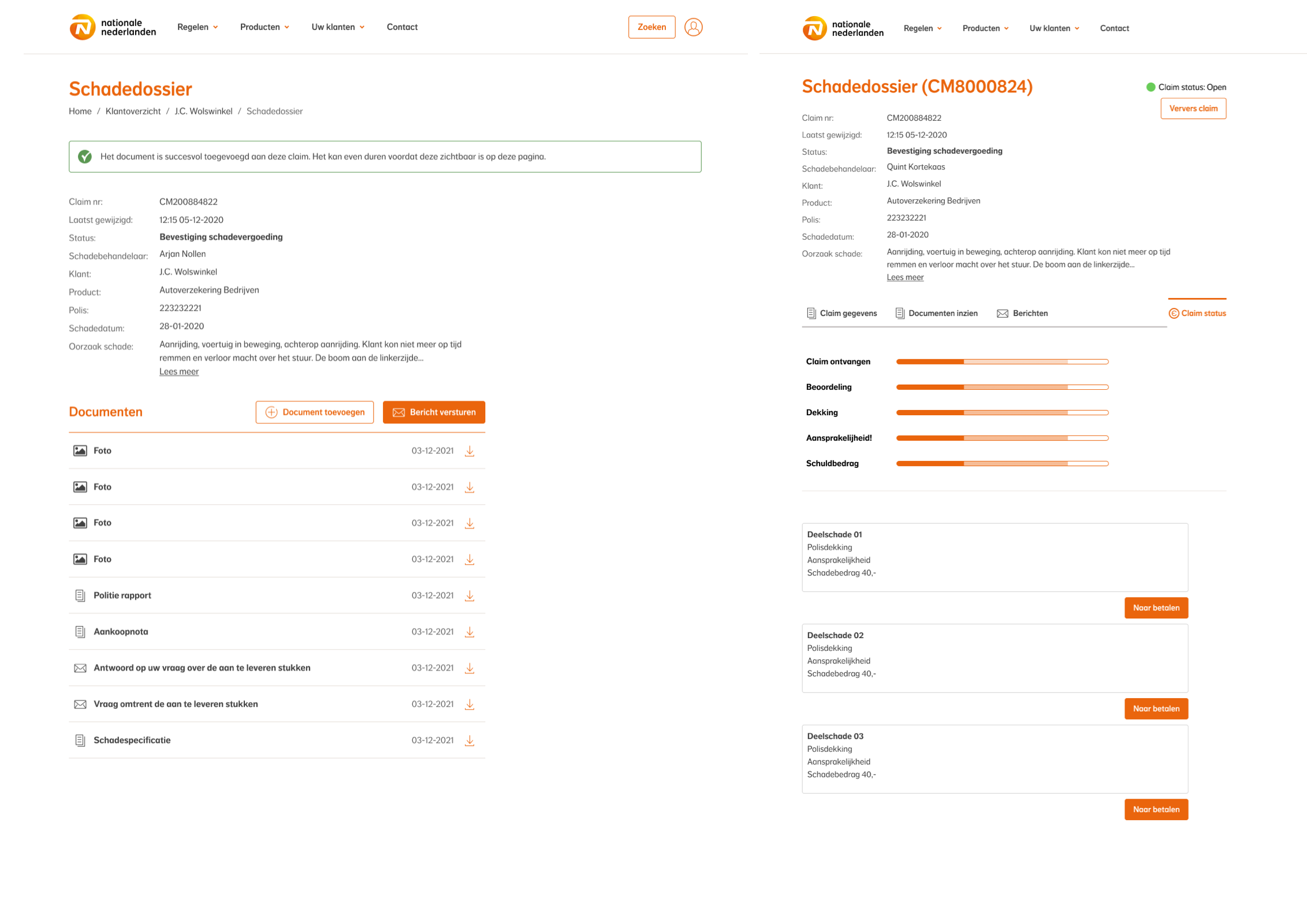This screenshot has width=1307, height=924.
Task: Select the Claim gegevens tab
Action: point(841,313)
